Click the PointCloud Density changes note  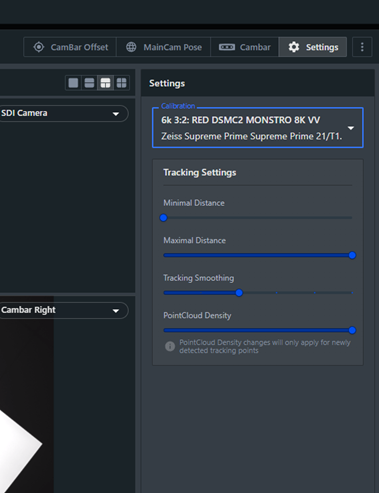(265, 346)
